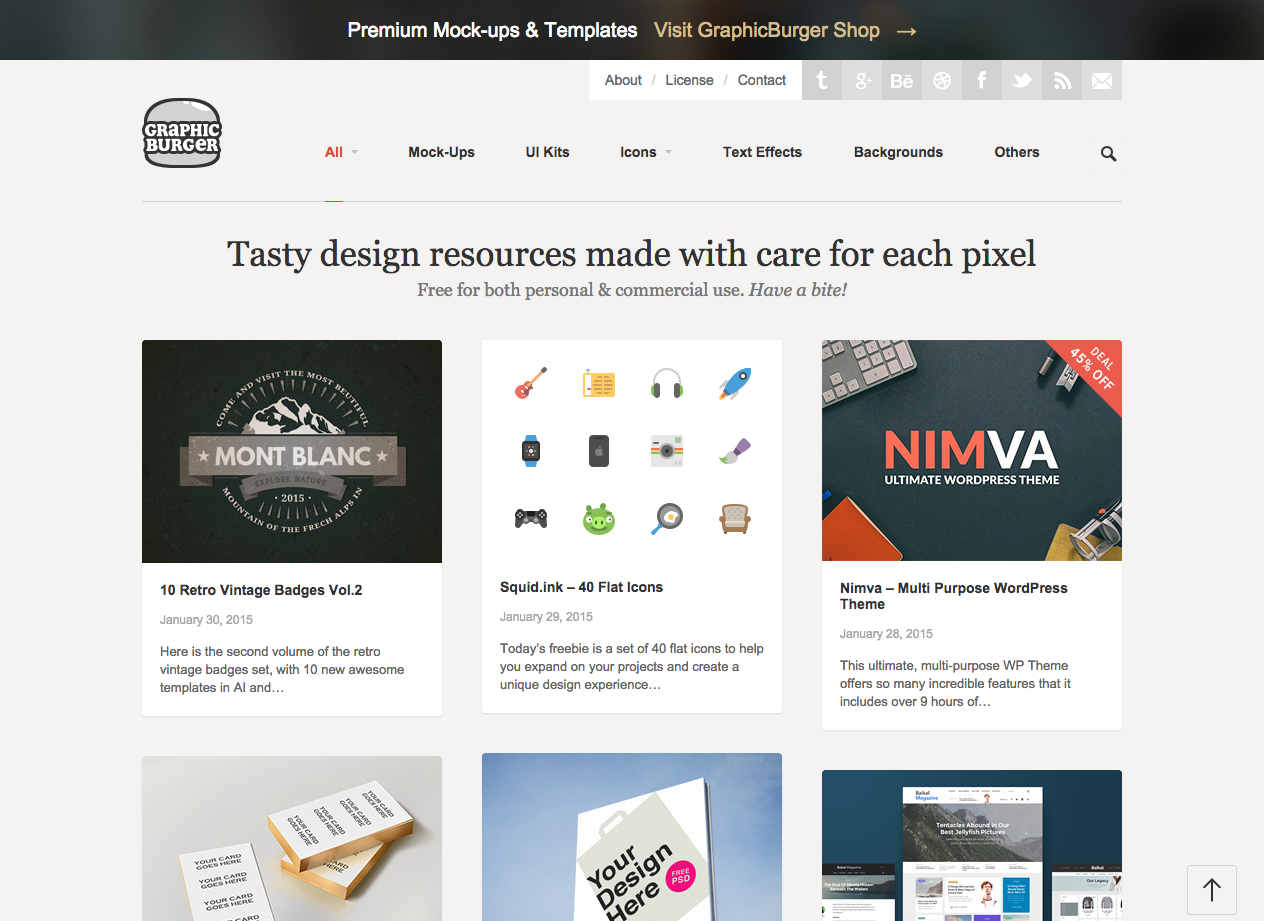Subscribe via the RSS feed icon
This screenshot has width=1264, height=921.
(1062, 80)
